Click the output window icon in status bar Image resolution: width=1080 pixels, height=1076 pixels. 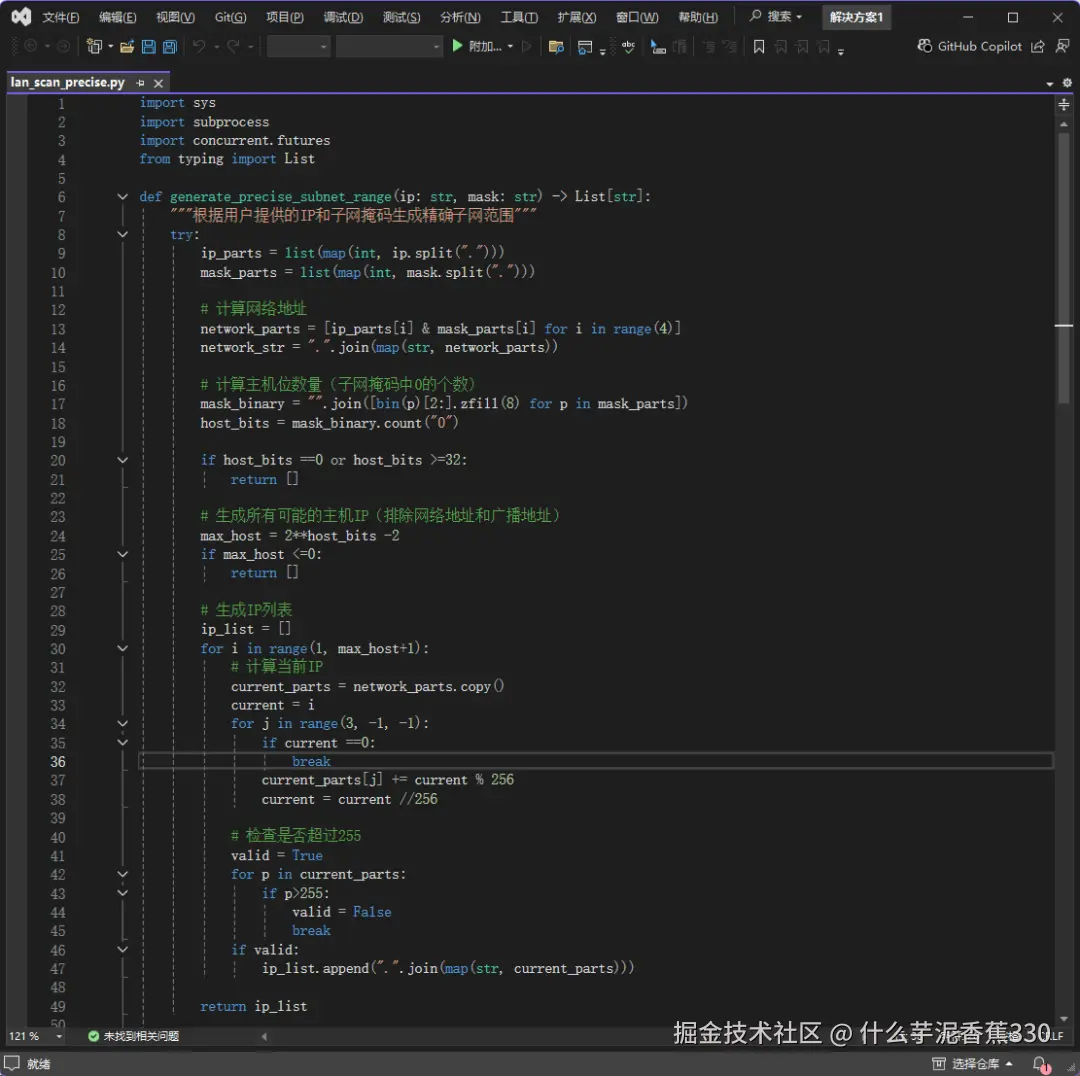[12, 1063]
